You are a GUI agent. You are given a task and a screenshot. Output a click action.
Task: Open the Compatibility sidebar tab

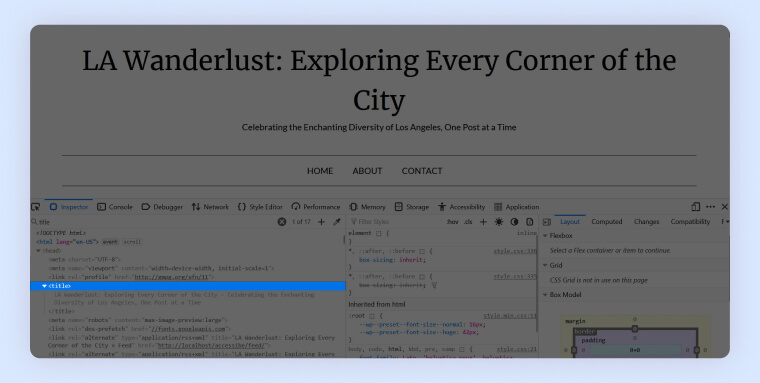[x=690, y=222]
